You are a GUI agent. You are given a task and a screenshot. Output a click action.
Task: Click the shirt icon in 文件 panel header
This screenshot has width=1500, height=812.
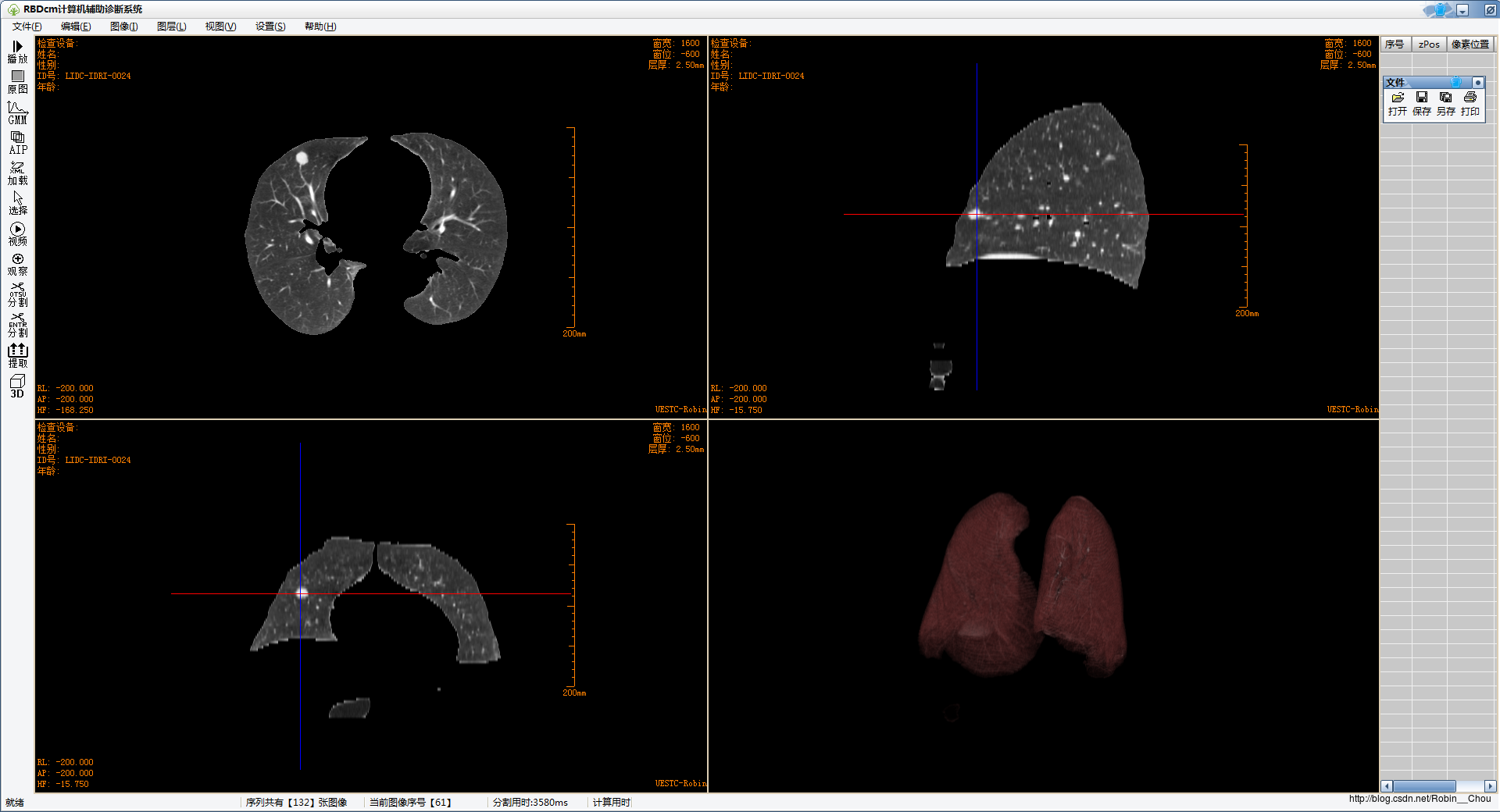point(1456,82)
